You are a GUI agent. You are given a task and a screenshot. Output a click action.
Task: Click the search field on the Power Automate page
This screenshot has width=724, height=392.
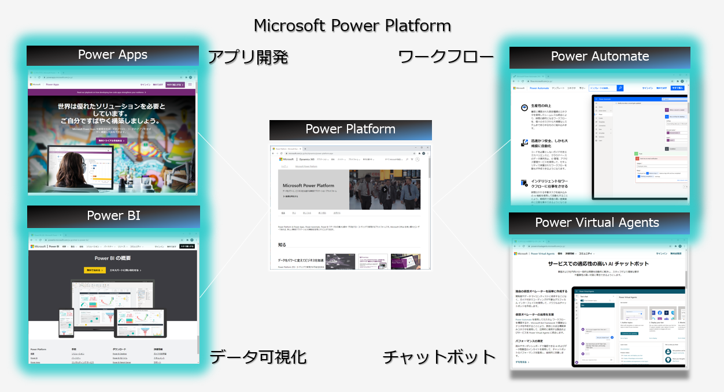(x=603, y=88)
